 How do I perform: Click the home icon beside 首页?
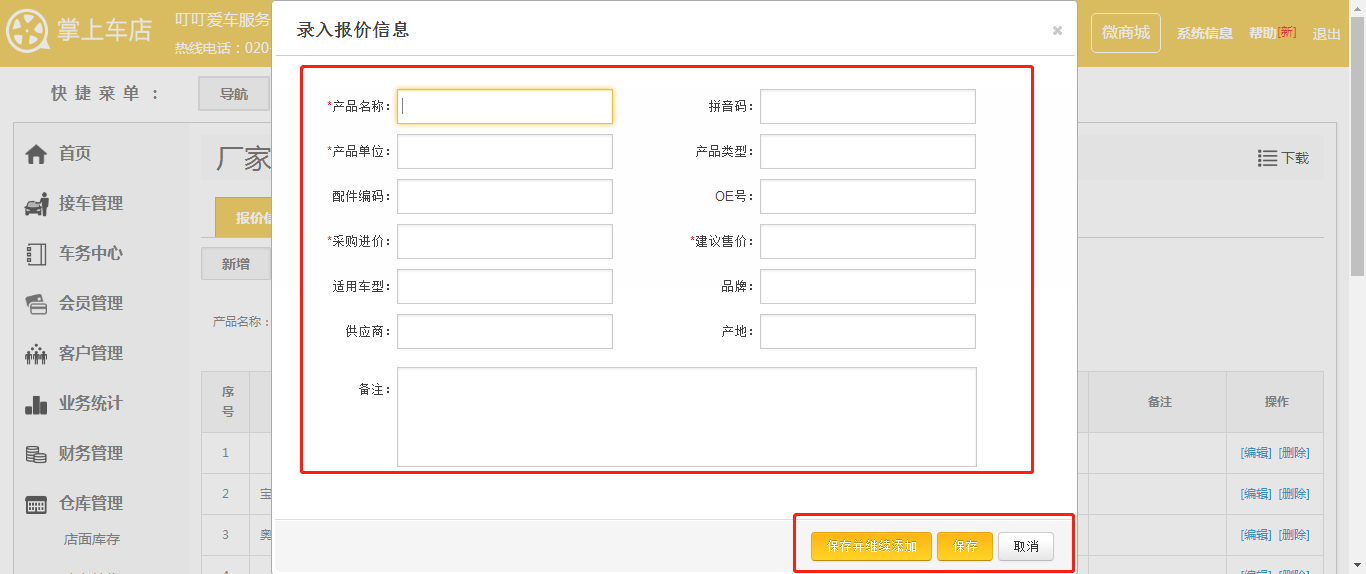36,154
